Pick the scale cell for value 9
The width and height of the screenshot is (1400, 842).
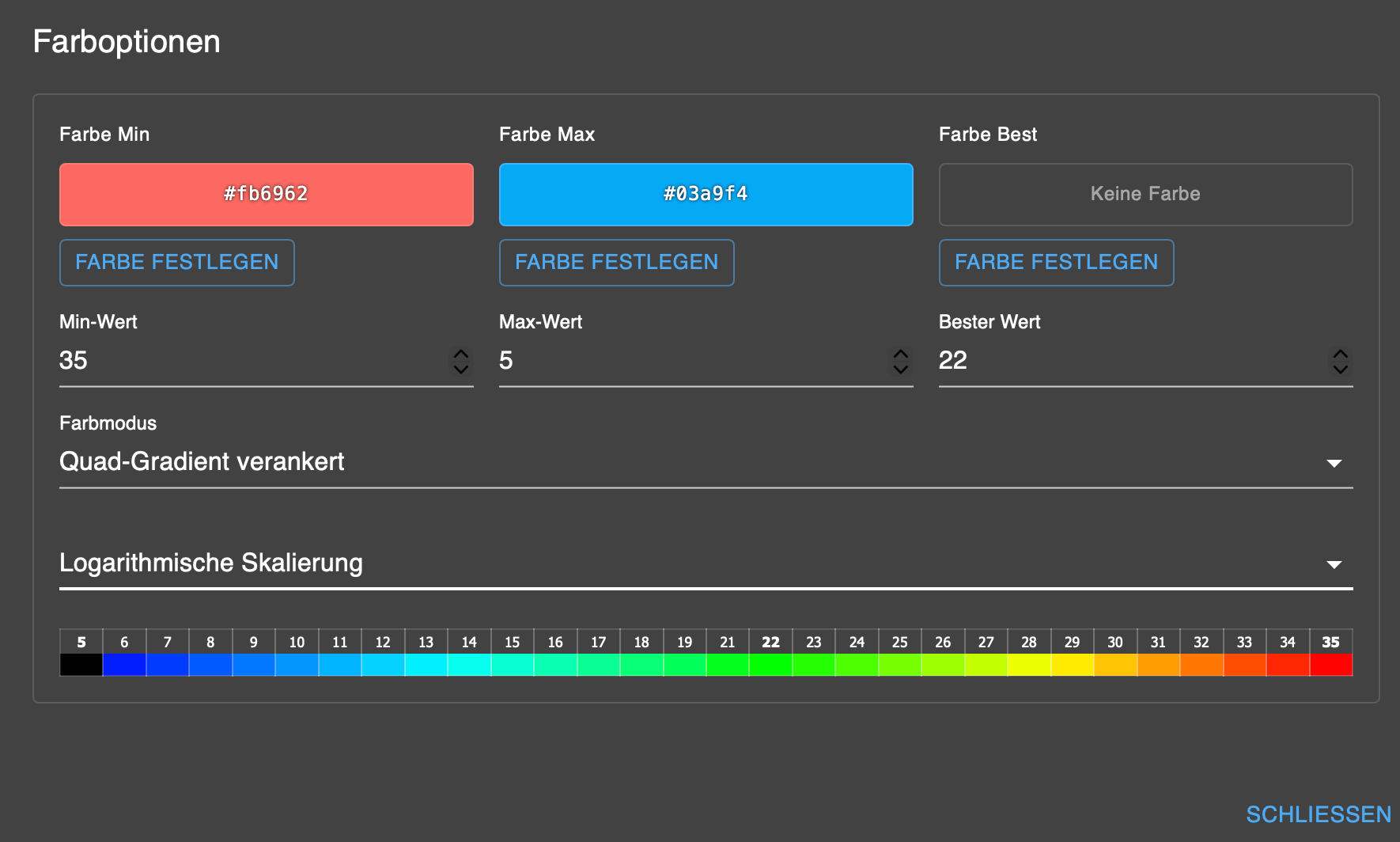click(x=254, y=653)
